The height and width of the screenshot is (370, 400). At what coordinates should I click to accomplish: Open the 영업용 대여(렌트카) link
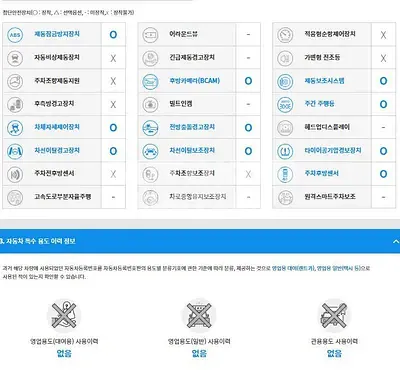click(293, 268)
